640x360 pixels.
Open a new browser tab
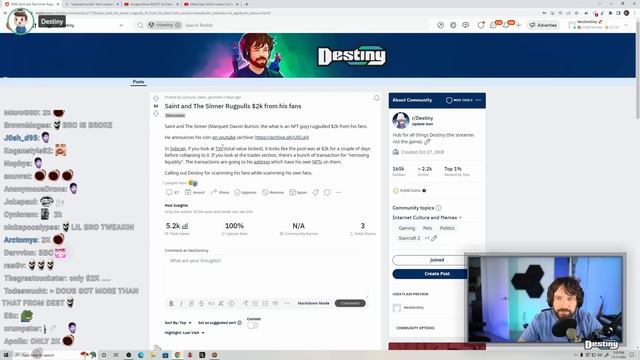tap(246, 4)
